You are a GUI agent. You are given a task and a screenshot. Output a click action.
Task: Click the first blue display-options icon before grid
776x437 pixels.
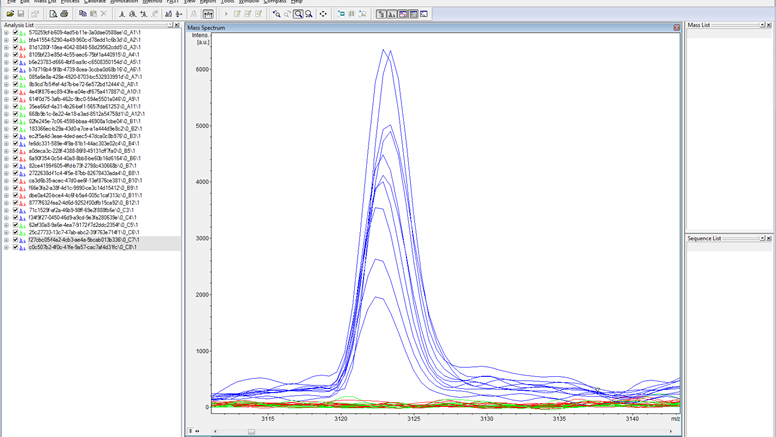[341, 14]
